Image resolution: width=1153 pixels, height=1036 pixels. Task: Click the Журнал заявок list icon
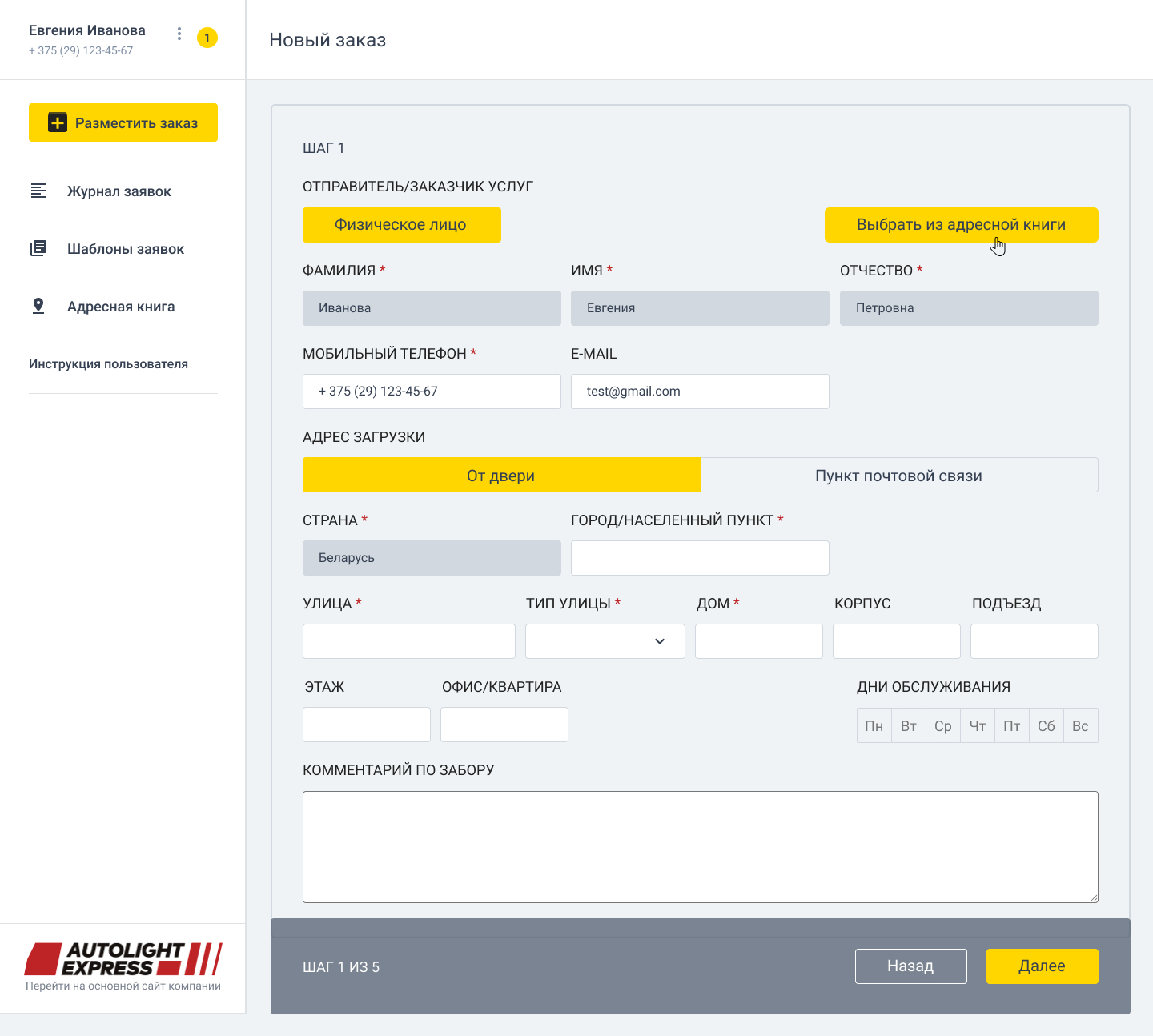point(38,191)
